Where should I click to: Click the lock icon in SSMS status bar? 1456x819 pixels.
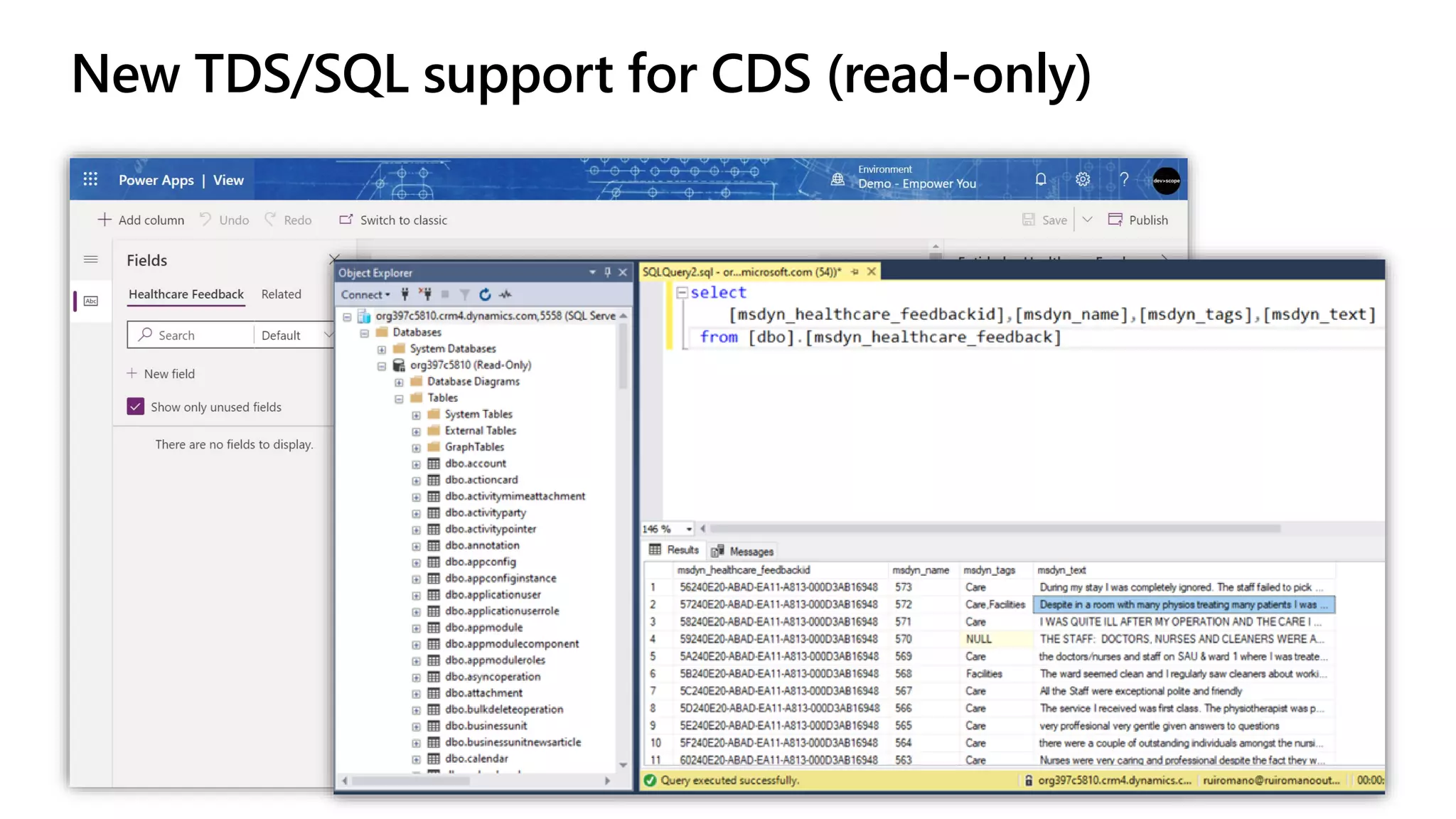click(1028, 781)
